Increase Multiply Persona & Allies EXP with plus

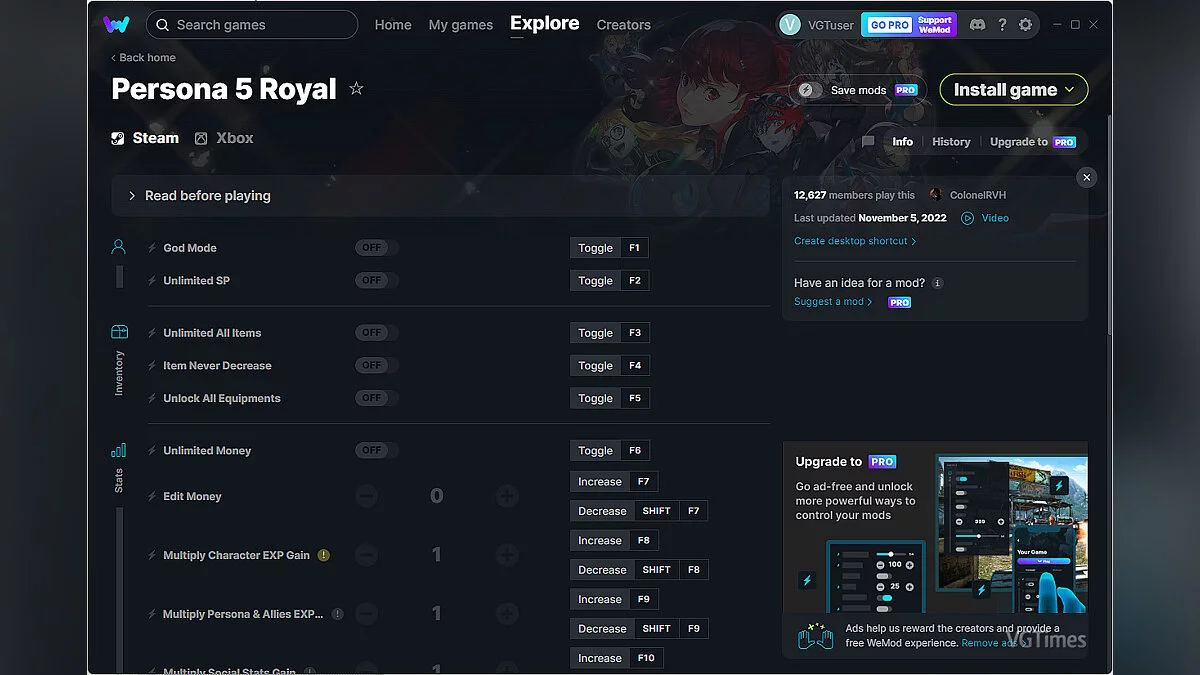pyautogui.click(x=507, y=614)
